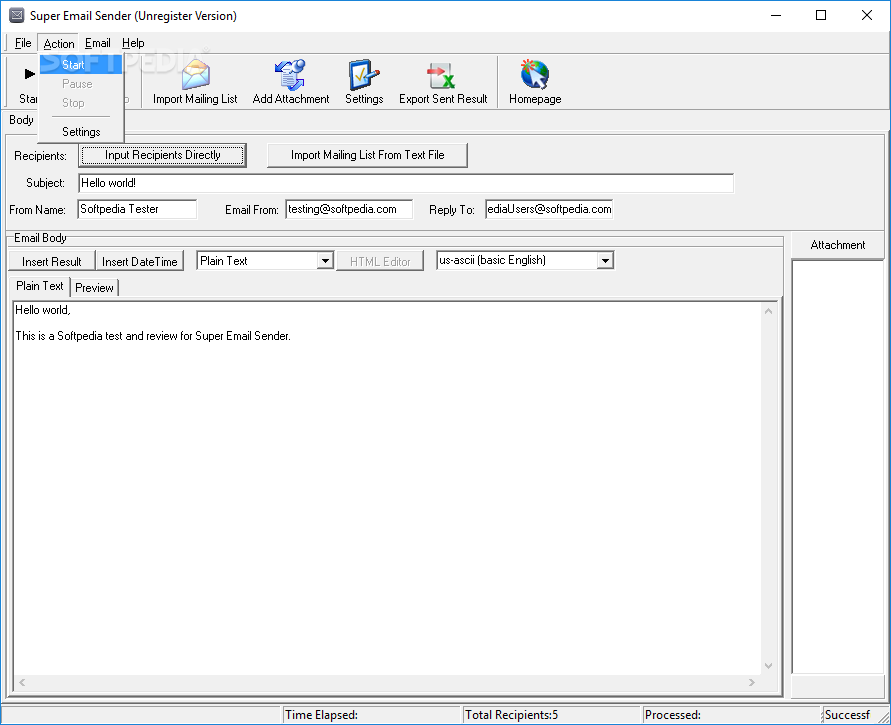Click the Email From field
This screenshot has height=725, width=891.
pyautogui.click(x=349, y=209)
